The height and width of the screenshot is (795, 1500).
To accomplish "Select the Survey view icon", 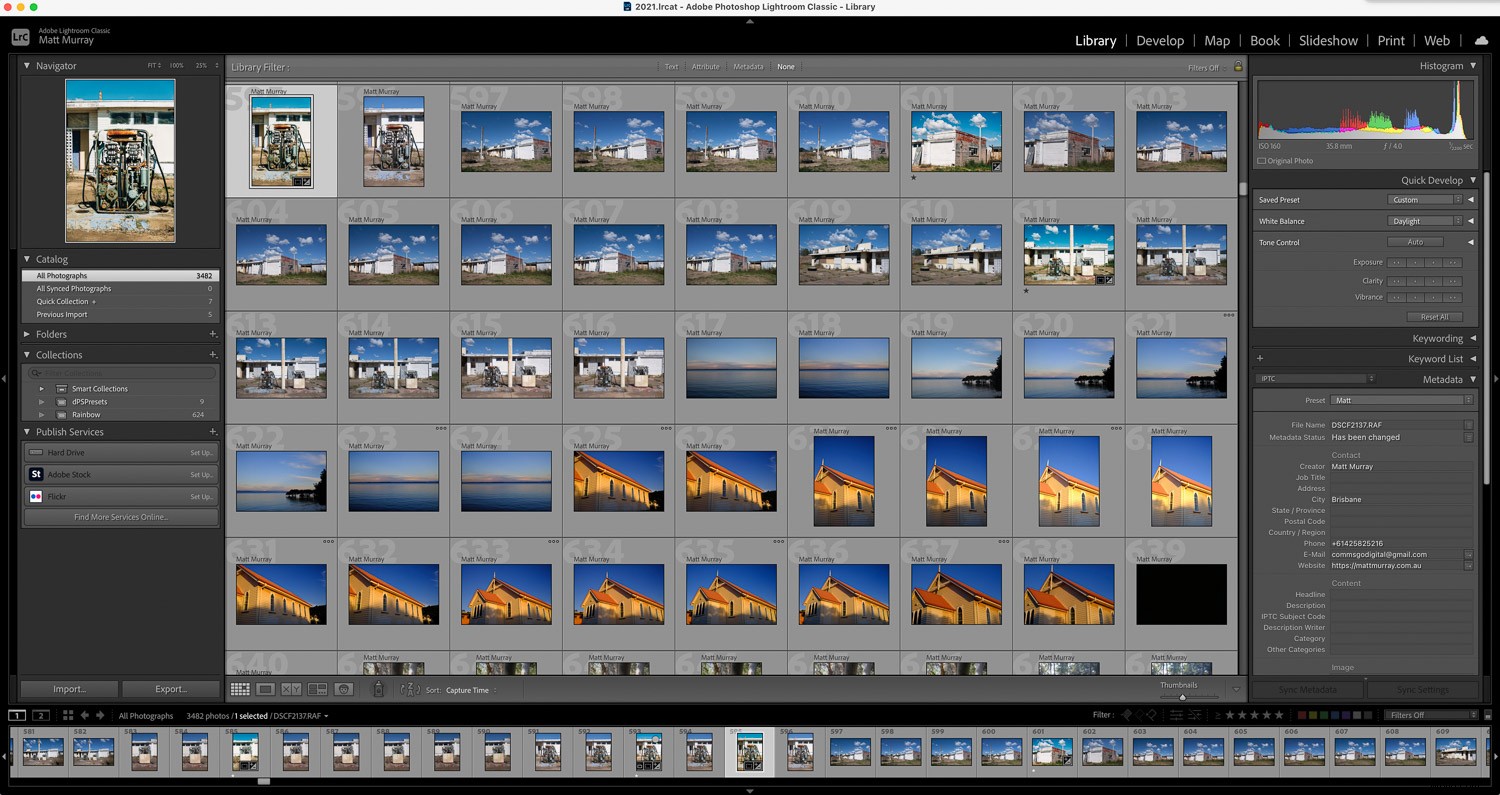I will click(316, 689).
